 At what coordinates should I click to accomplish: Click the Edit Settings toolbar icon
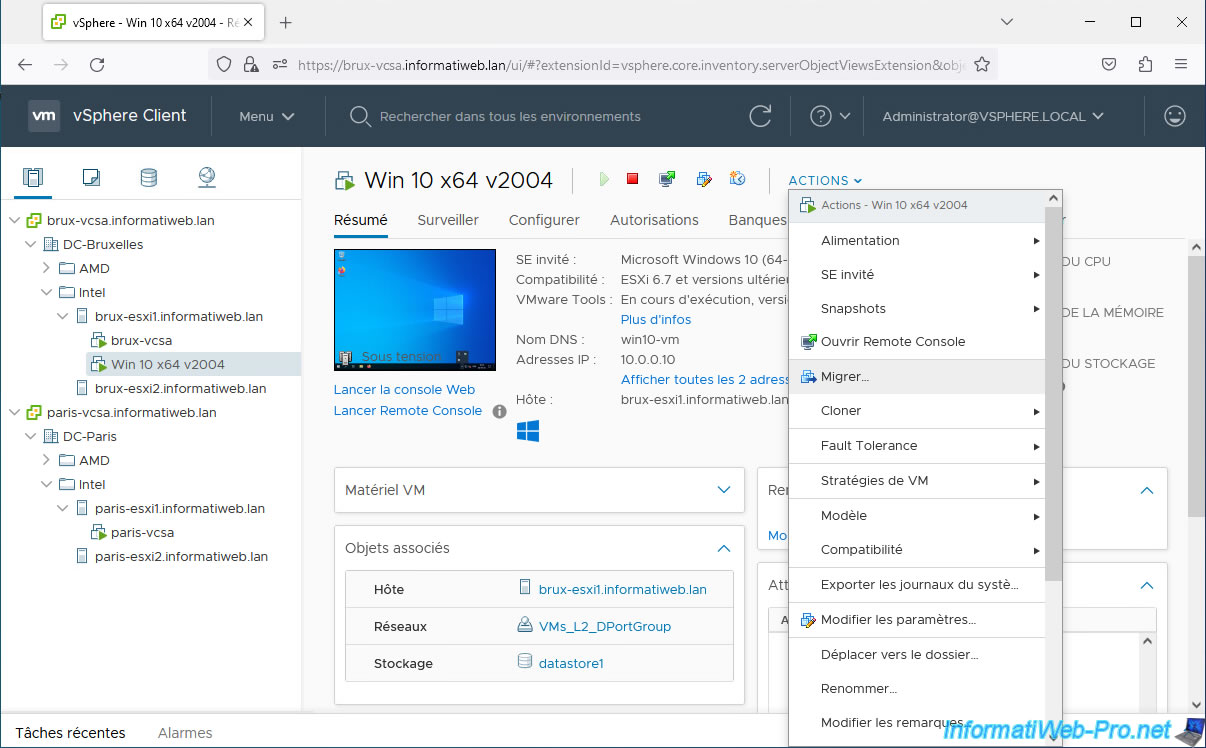tap(704, 179)
